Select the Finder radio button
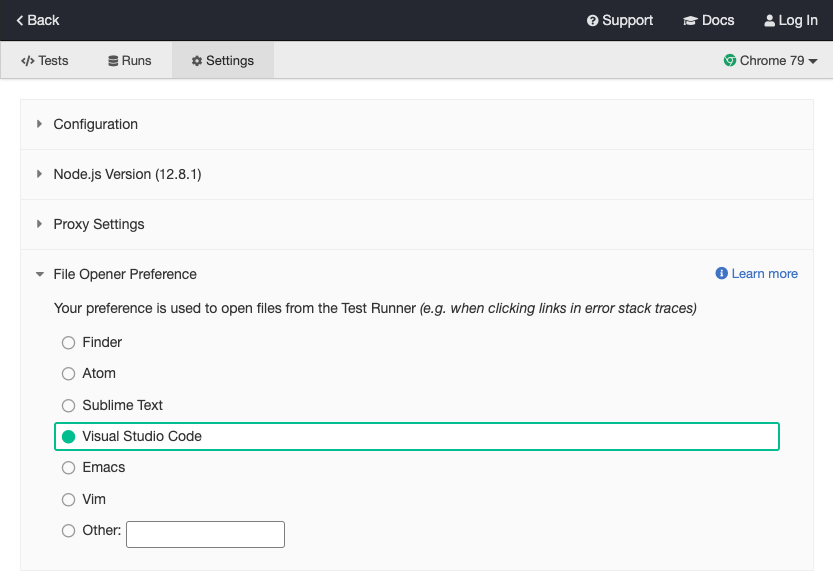 point(68,342)
